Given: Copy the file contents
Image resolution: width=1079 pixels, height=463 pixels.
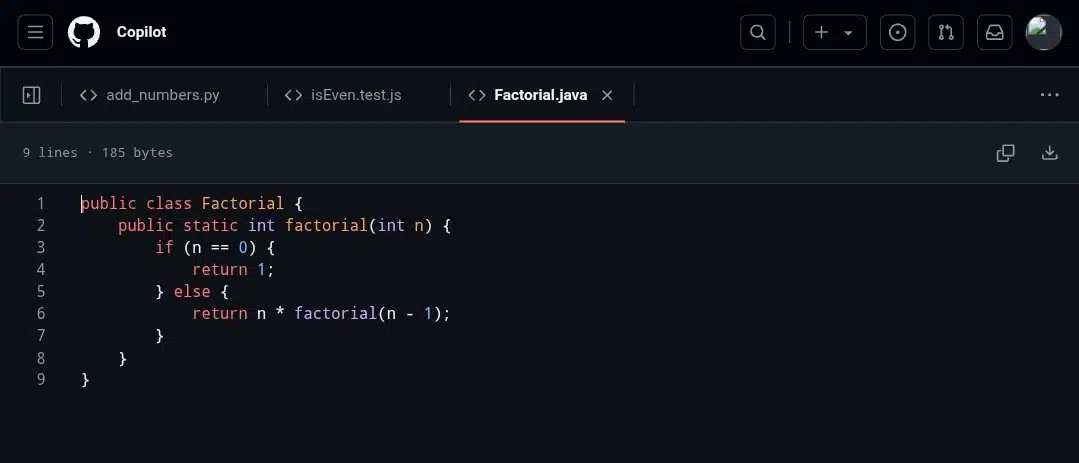Looking at the screenshot, I should click(x=1005, y=153).
